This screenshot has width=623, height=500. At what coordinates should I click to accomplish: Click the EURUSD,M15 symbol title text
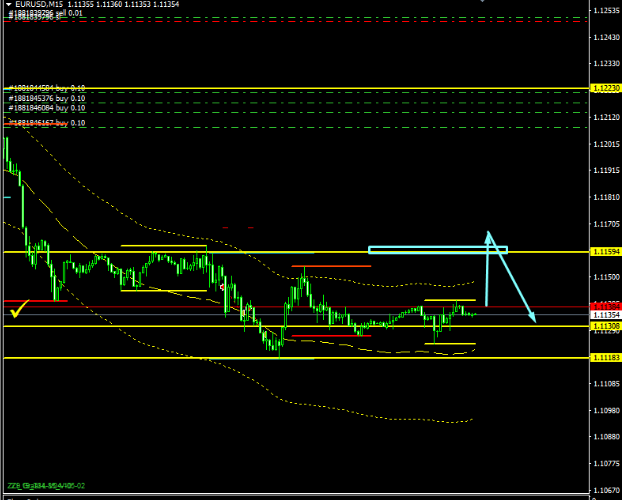click(x=41, y=6)
